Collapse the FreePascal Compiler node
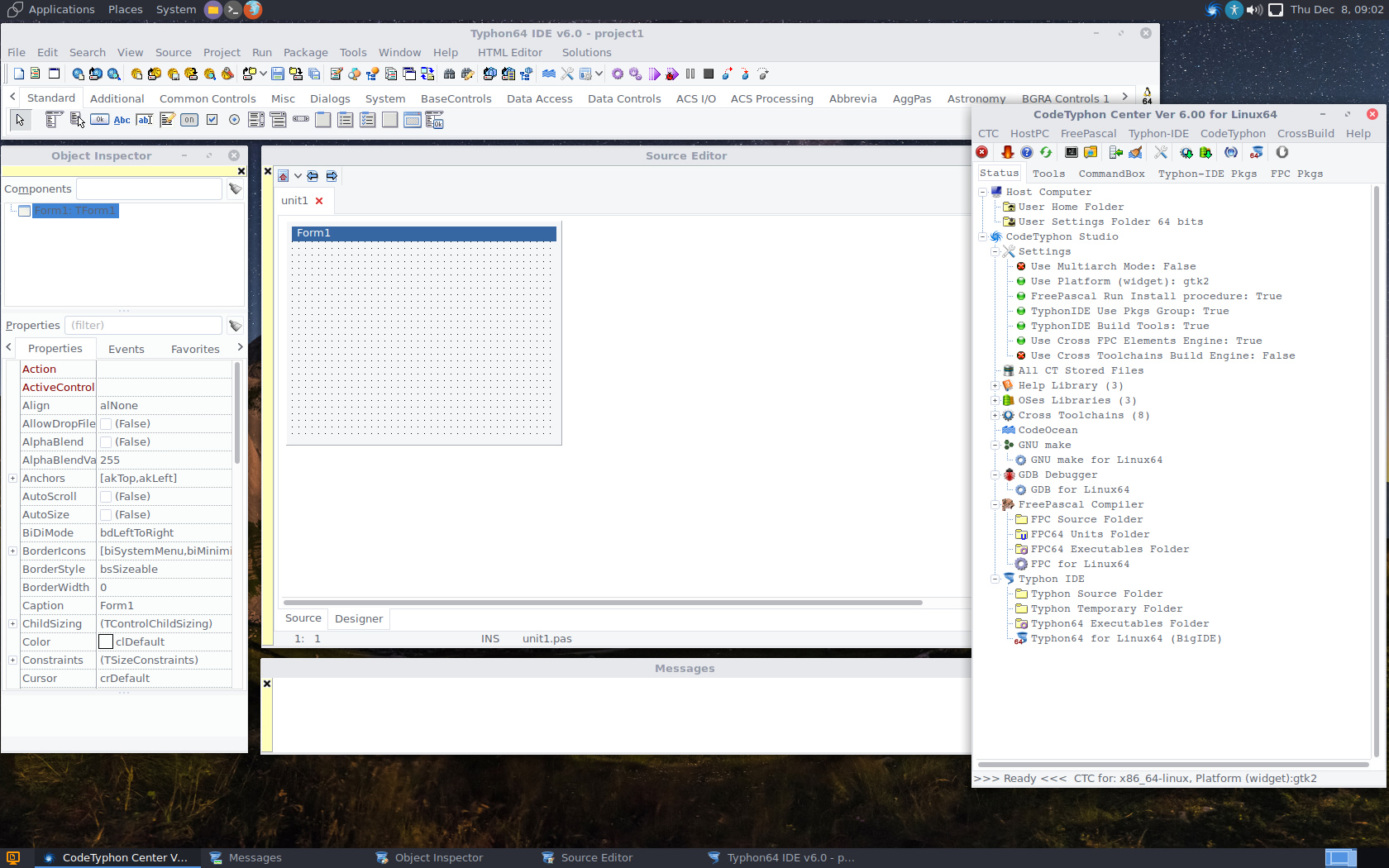Screen dimensions: 1389x868 [x=995, y=505]
